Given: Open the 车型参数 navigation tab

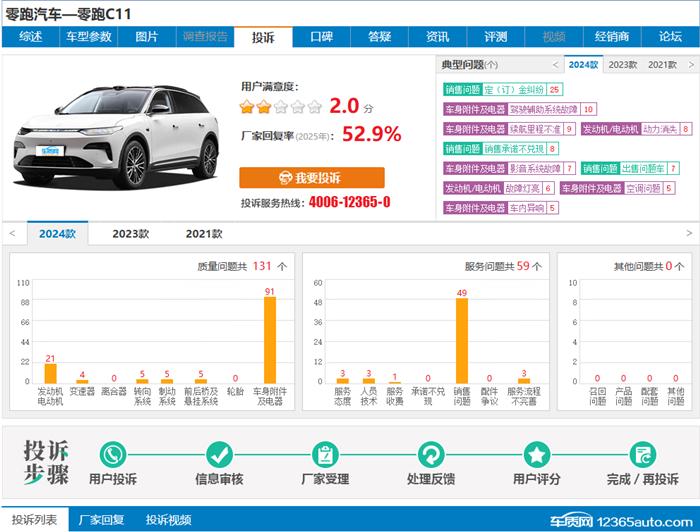Looking at the screenshot, I should pyautogui.click(x=89, y=37).
